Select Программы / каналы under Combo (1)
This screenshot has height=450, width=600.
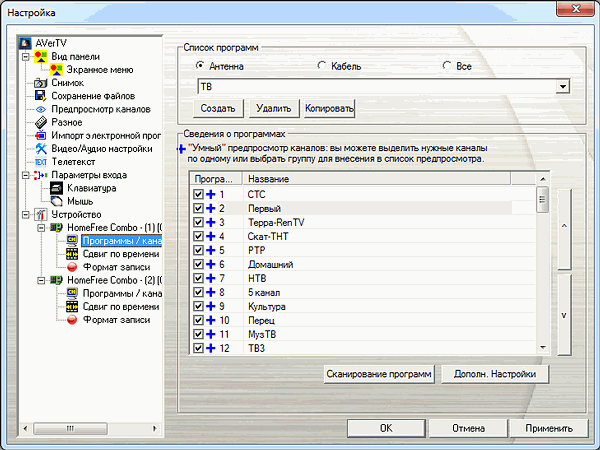tap(122, 241)
